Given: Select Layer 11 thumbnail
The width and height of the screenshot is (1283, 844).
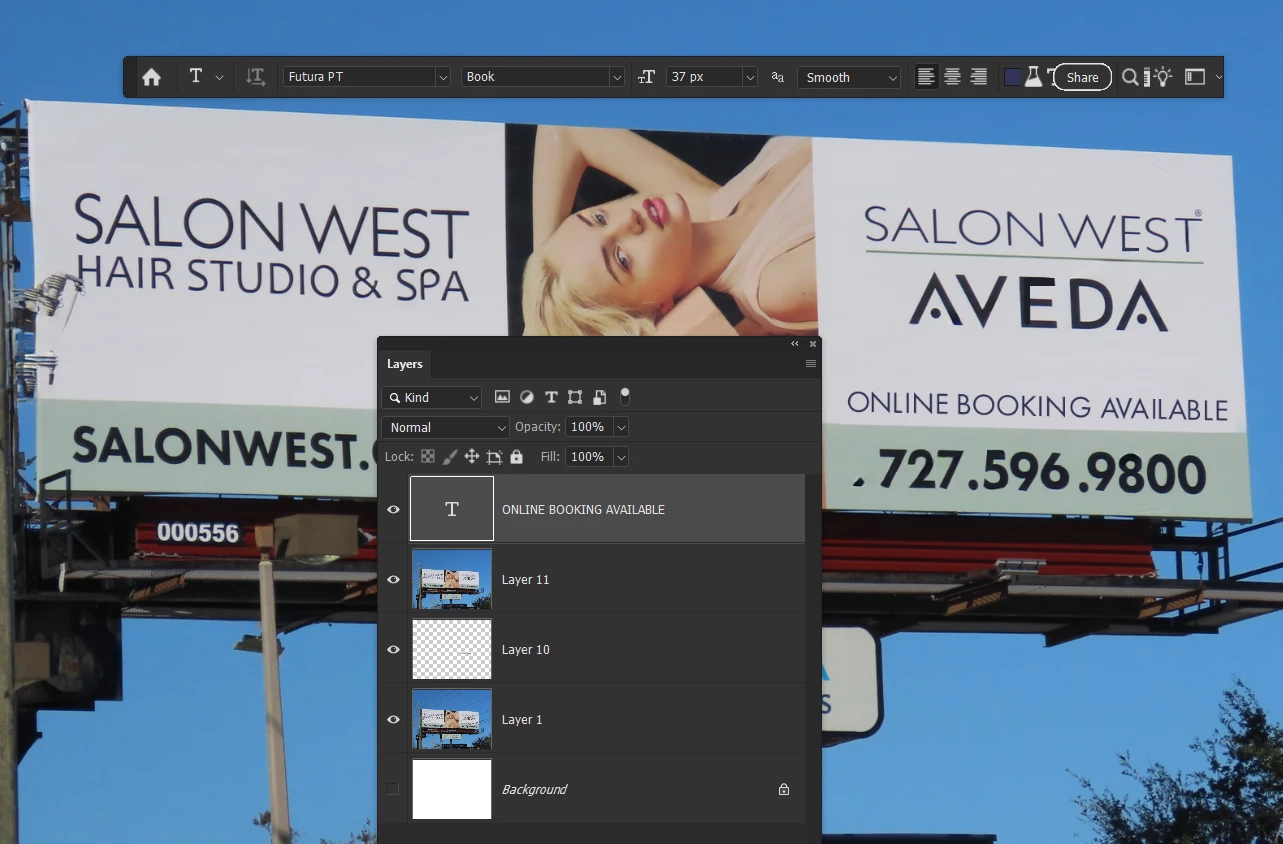Looking at the screenshot, I should pyautogui.click(x=452, y=579).
